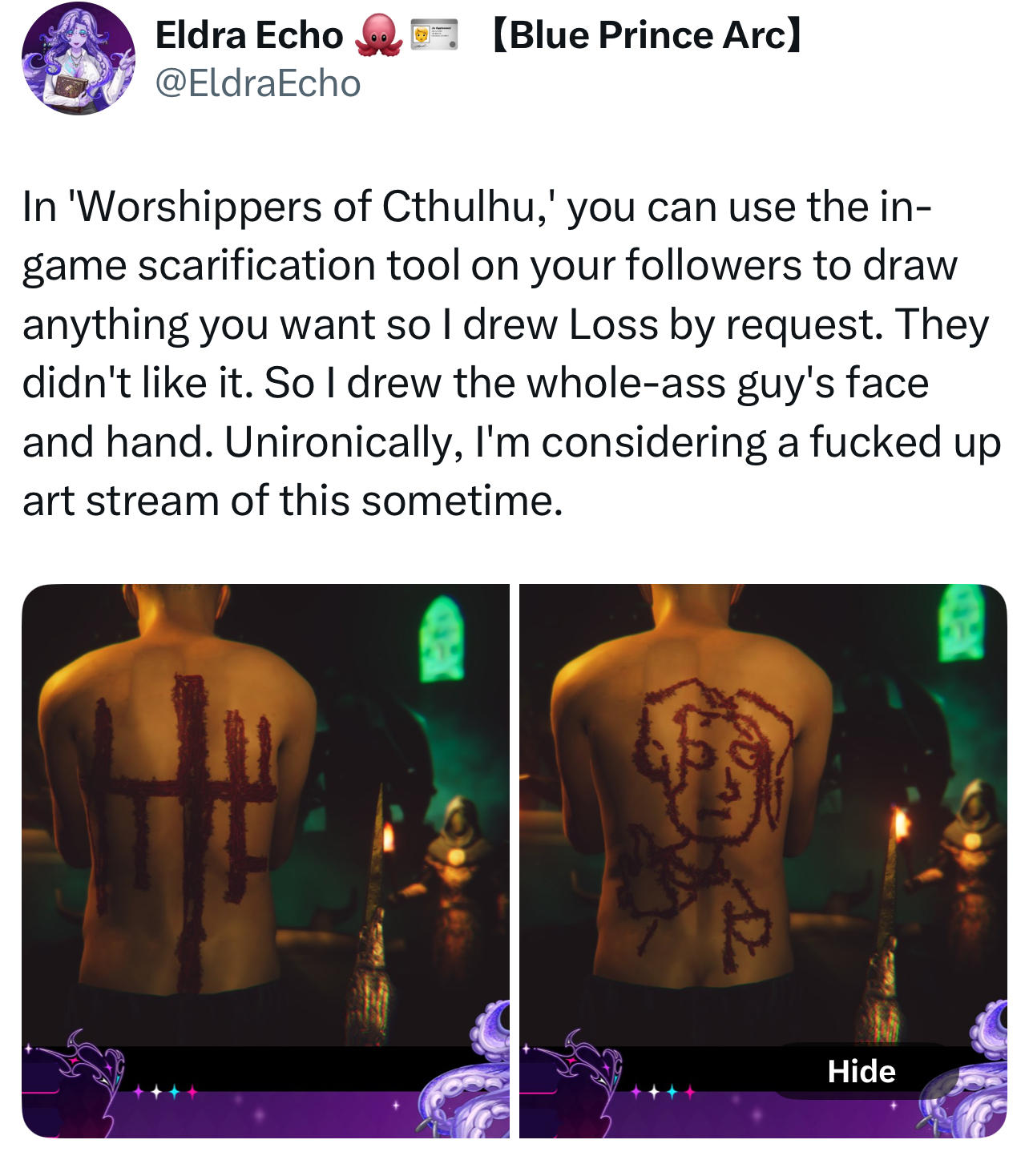Click the Blue Prince Arc label

[x=645, y=35]
